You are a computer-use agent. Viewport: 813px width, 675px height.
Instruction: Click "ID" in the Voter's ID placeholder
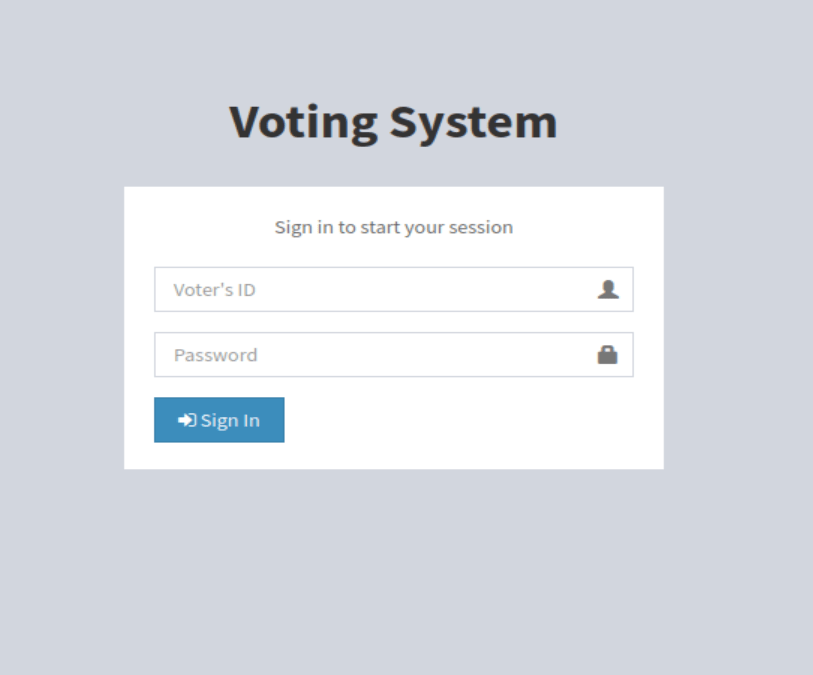[246, 290]
